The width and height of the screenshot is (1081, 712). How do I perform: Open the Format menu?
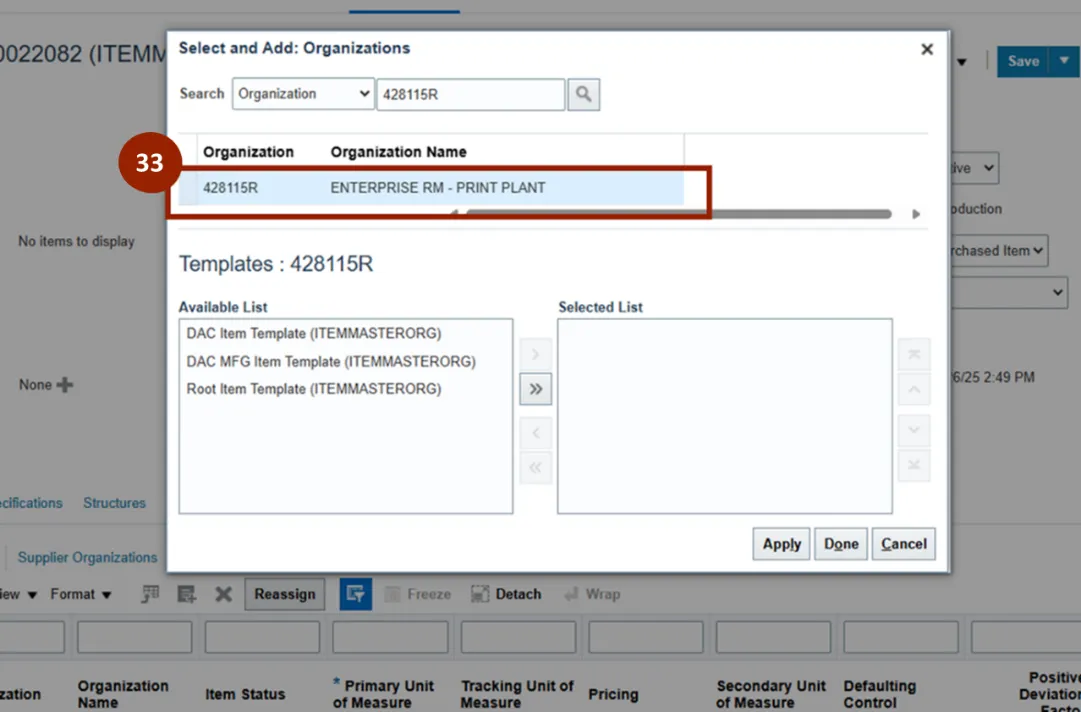pyautogui.click(x=79, y=594)
